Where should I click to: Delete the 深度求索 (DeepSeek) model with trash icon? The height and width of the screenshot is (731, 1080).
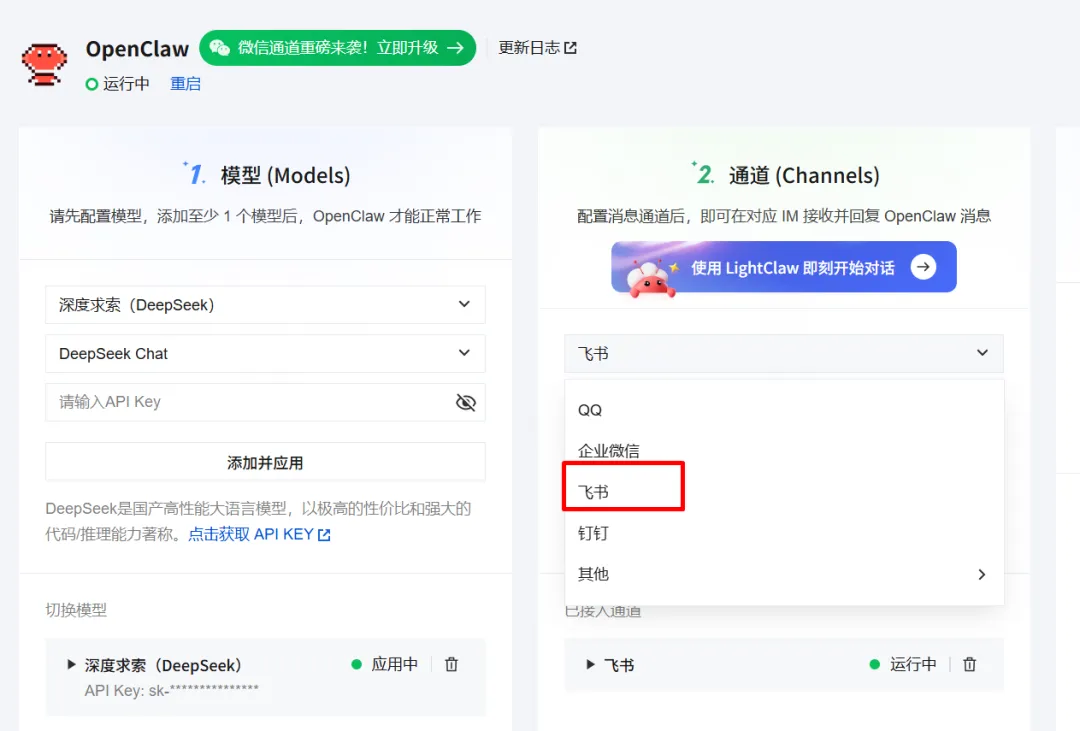click(451, 664)
